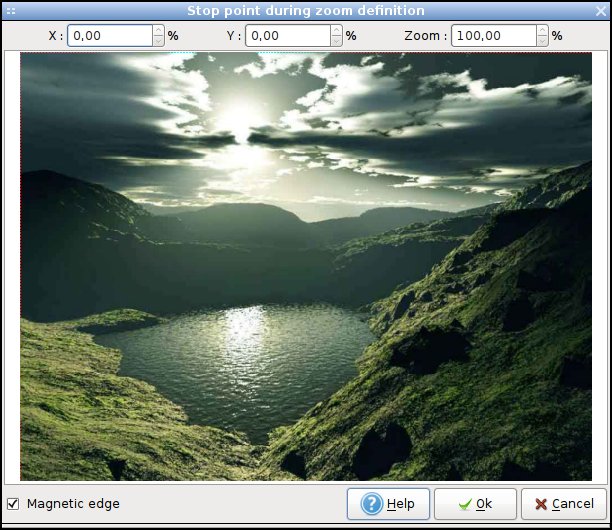Click the window menu icon in the title bar

(11, 11)
